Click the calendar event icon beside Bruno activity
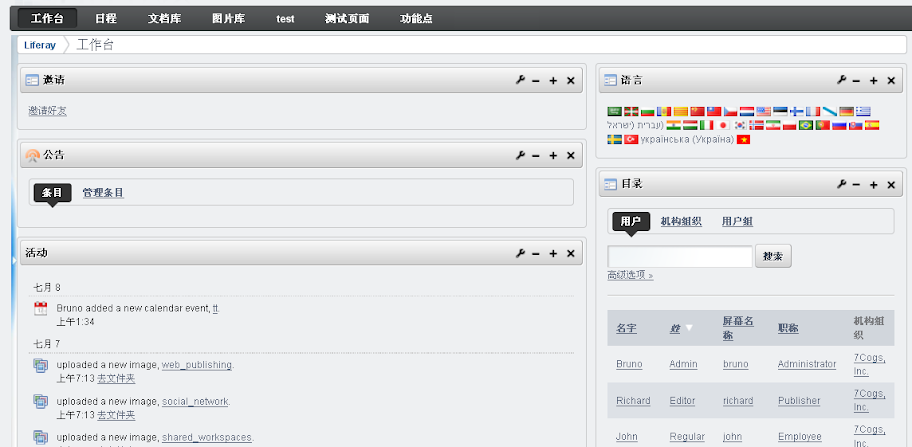Image resolution: width=912 pixels, height=447 pixels. (40, 309)
